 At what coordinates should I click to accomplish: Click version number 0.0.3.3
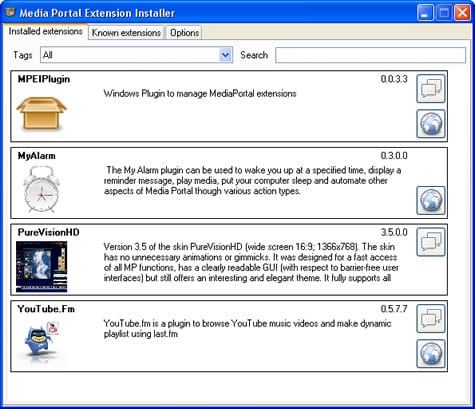point(394,79)
